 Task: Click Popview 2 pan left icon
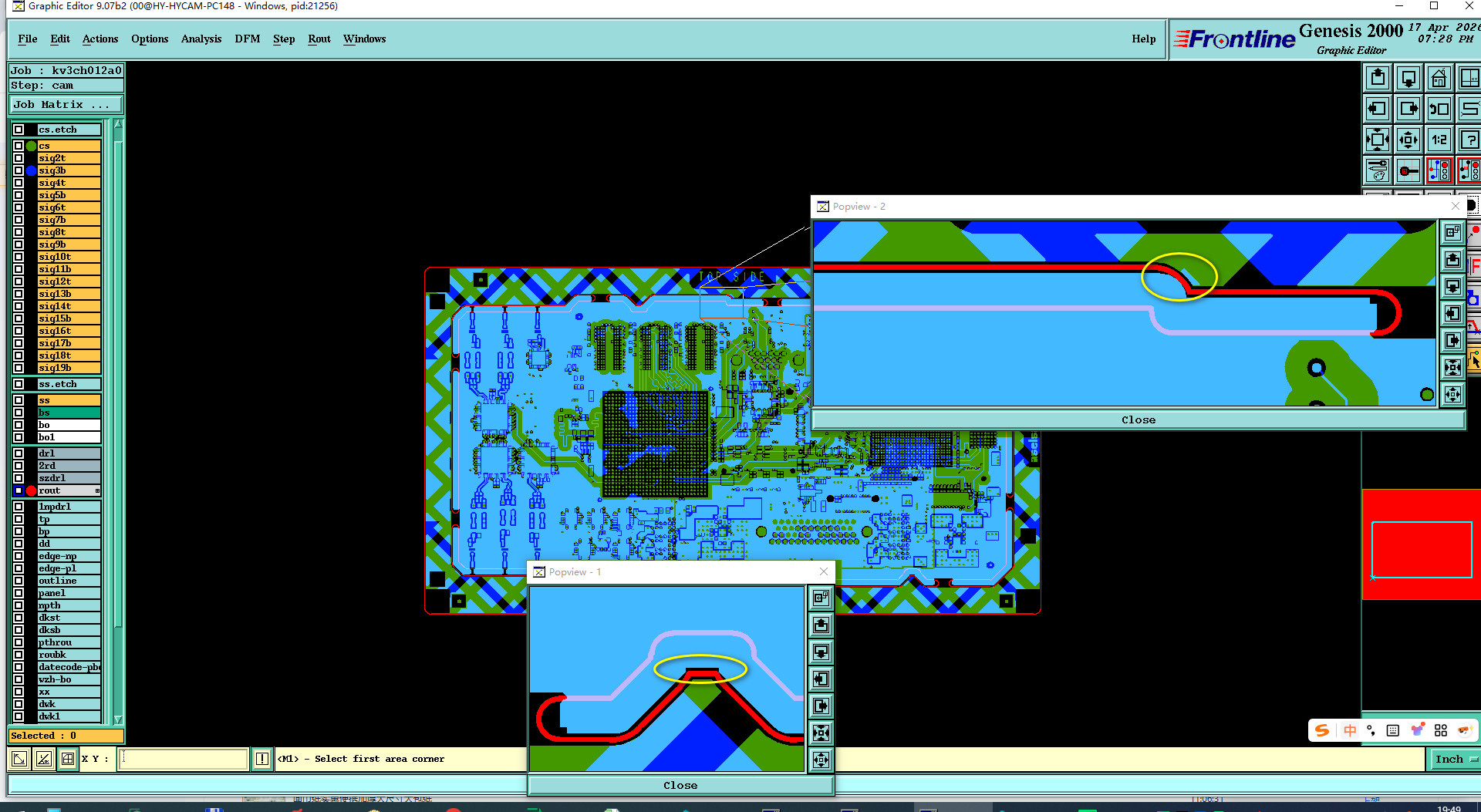(x=1452, y=314)
